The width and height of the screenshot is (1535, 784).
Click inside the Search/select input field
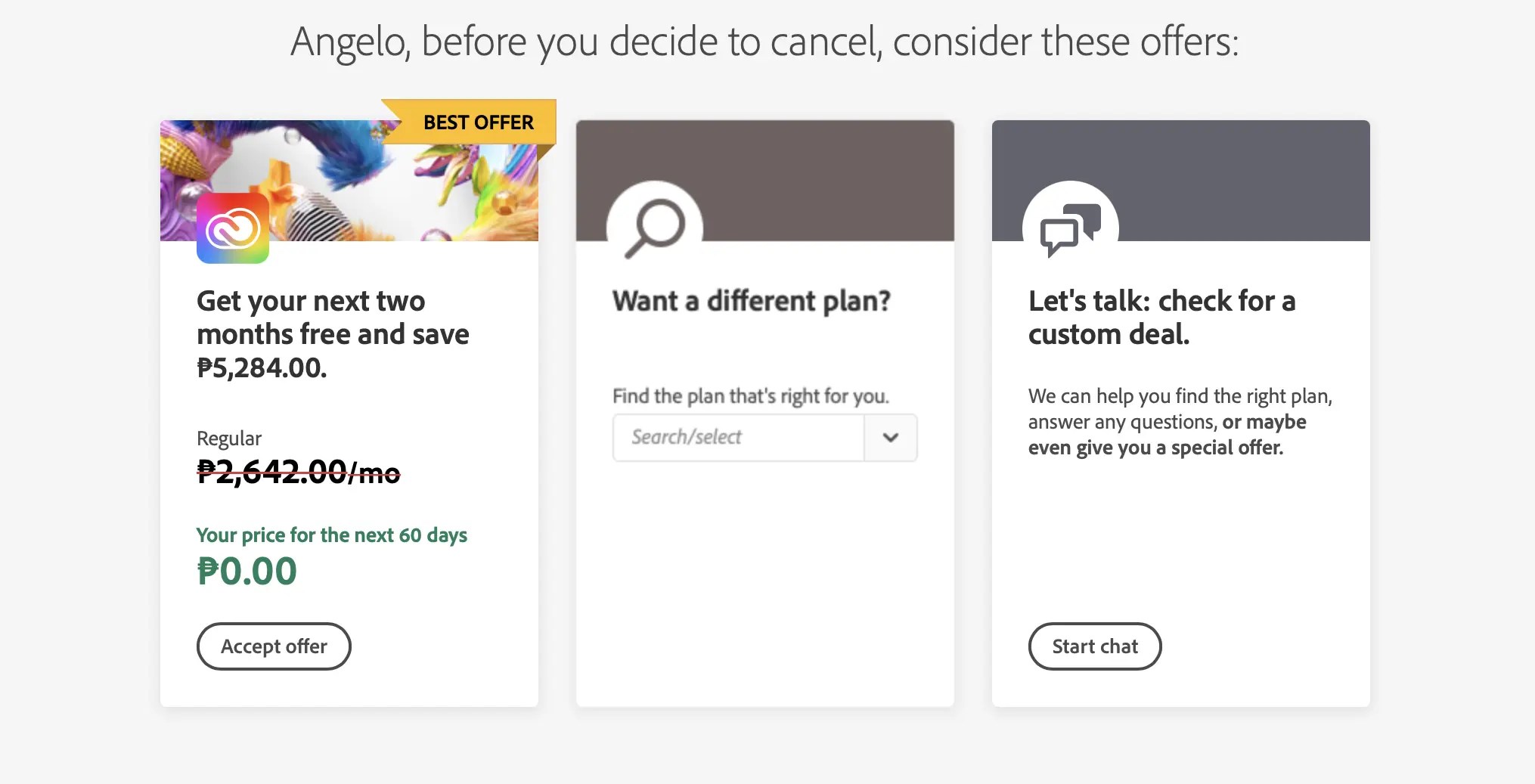(x=737, y=437)
